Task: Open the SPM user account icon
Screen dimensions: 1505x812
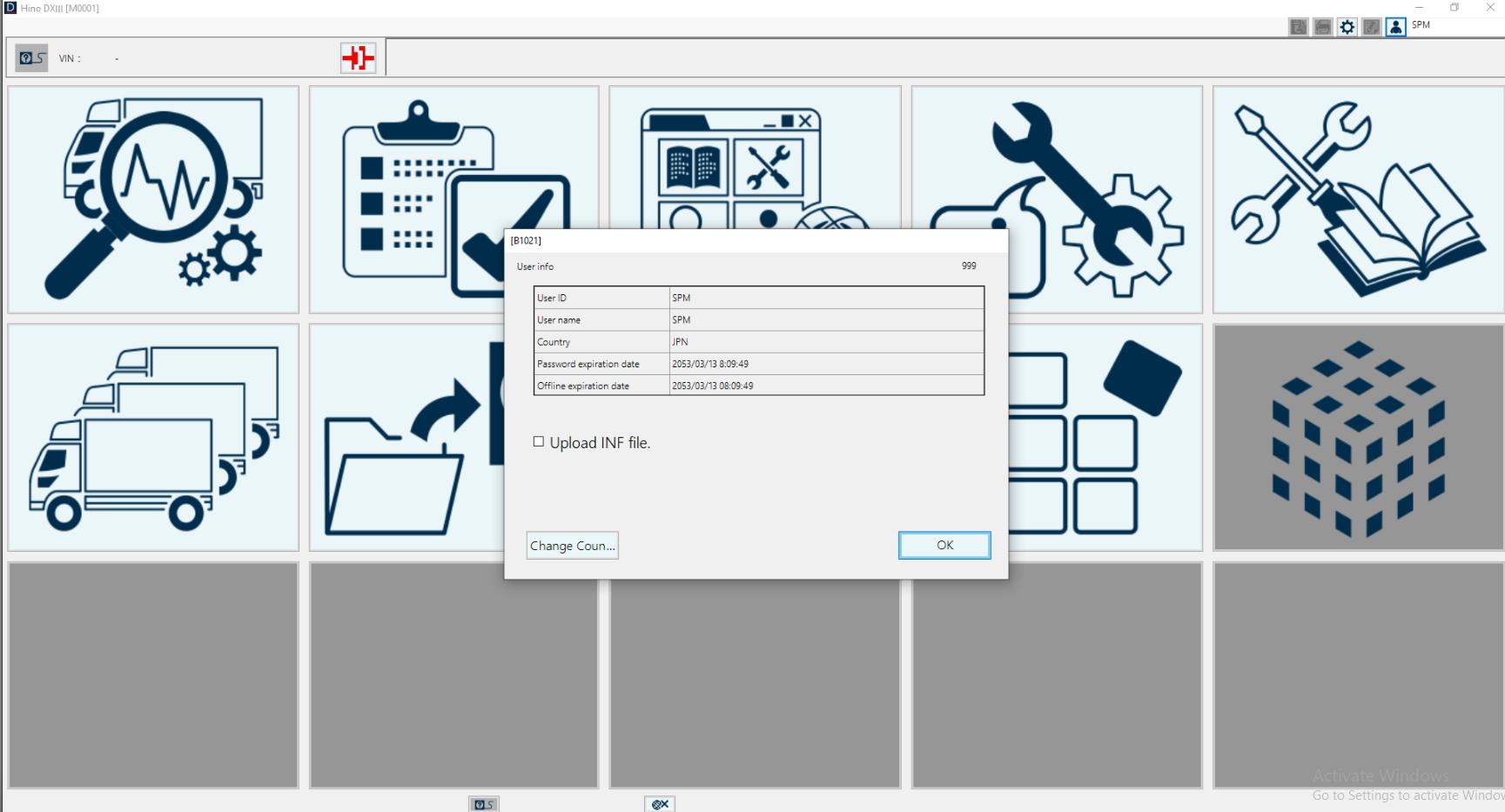Action: (1397, 26)
